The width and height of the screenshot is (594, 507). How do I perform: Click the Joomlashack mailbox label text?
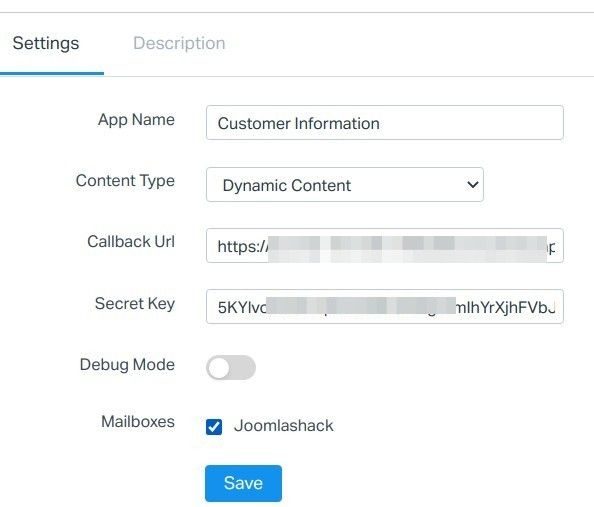click(x=284, y=426)
